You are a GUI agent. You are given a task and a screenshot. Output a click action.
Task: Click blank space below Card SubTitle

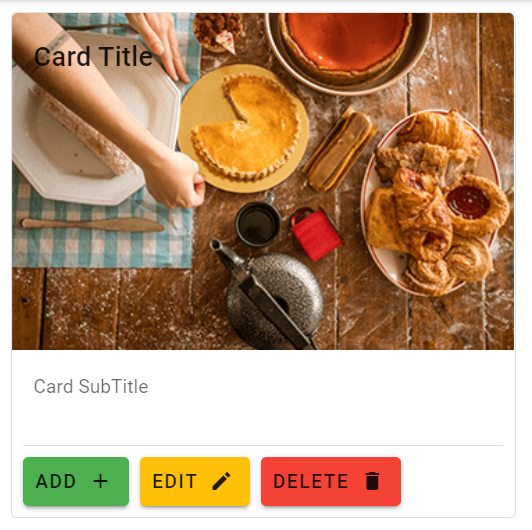click(x=263, y=421)
